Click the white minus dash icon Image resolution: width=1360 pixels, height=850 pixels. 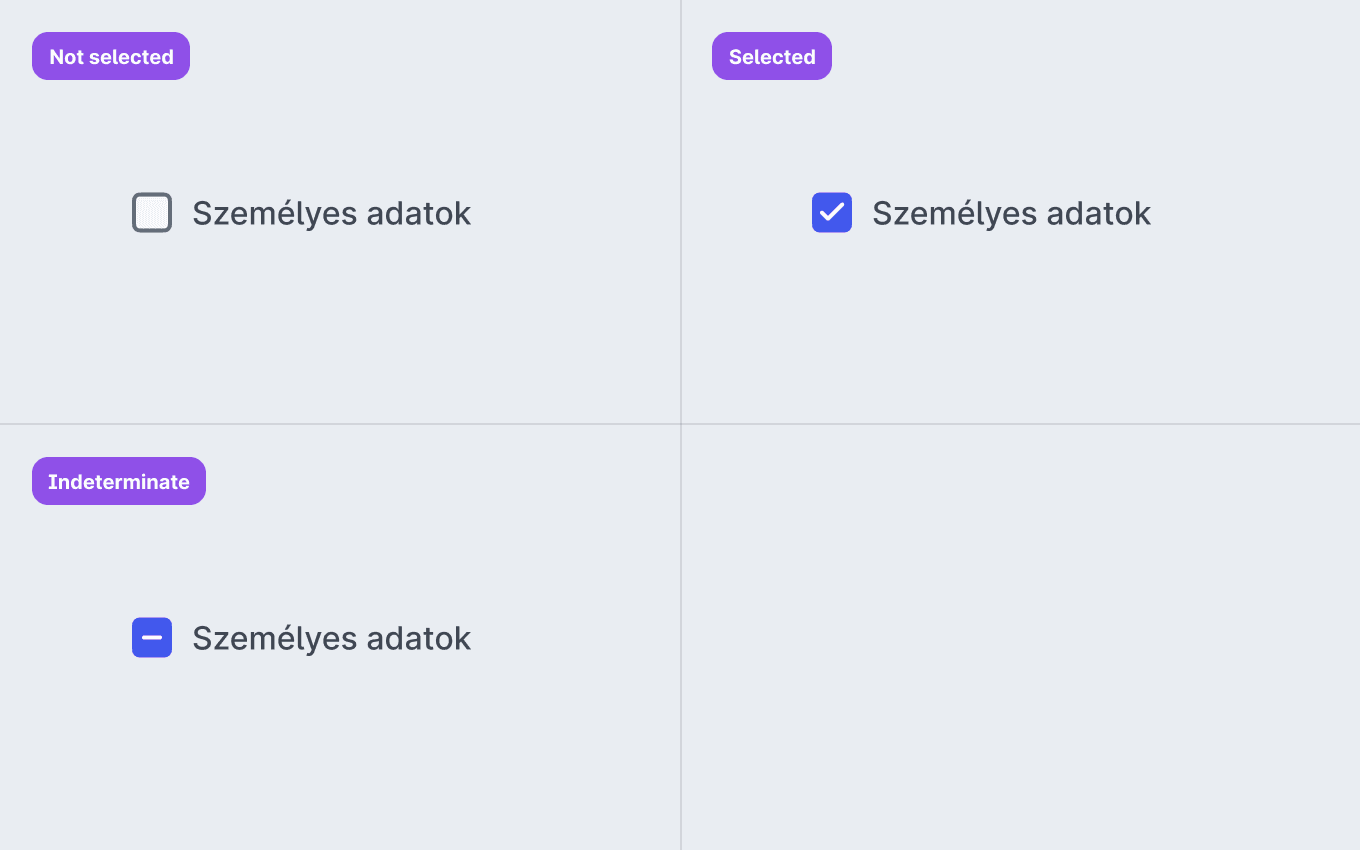pos(152,637)
